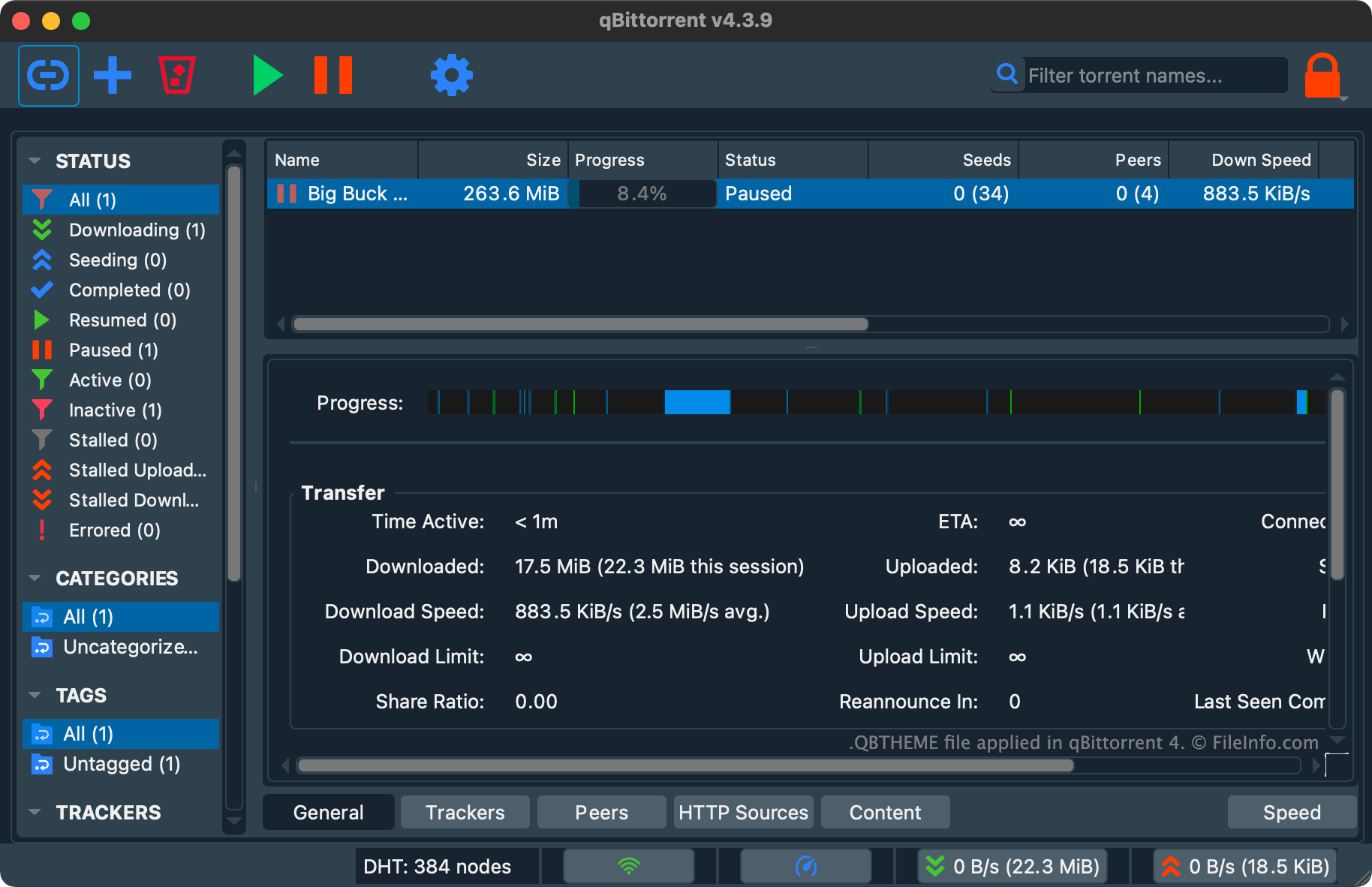Click the green resume play icon

click(x=267, y=76)
